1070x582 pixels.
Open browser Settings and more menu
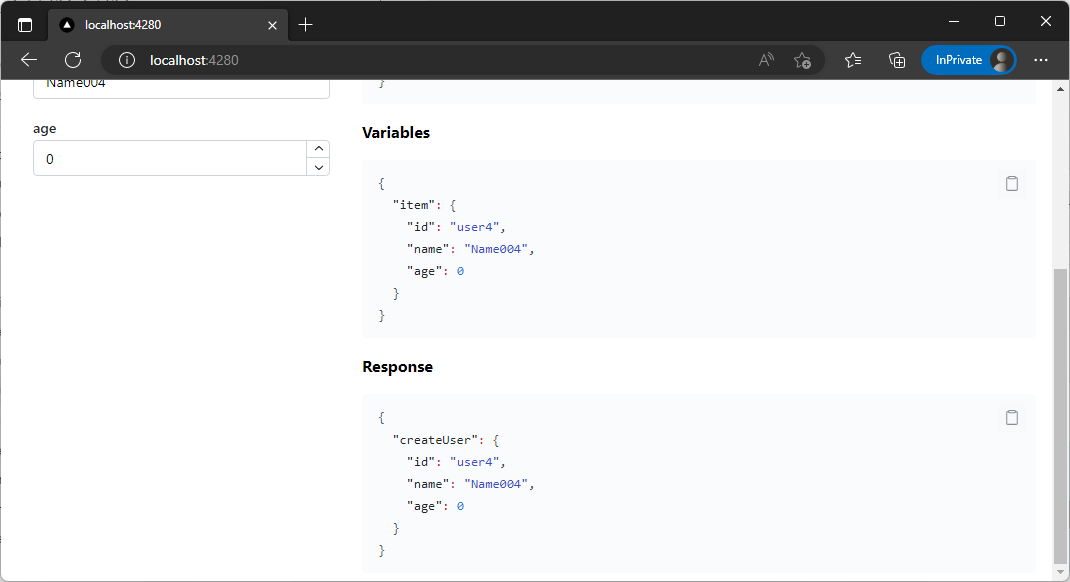click(1041, 60)
